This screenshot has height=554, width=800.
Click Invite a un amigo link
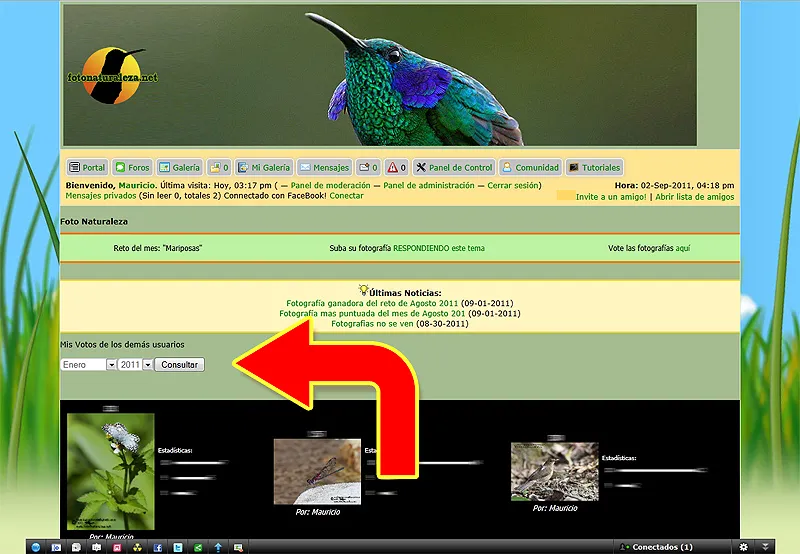(x=611, y=196)
